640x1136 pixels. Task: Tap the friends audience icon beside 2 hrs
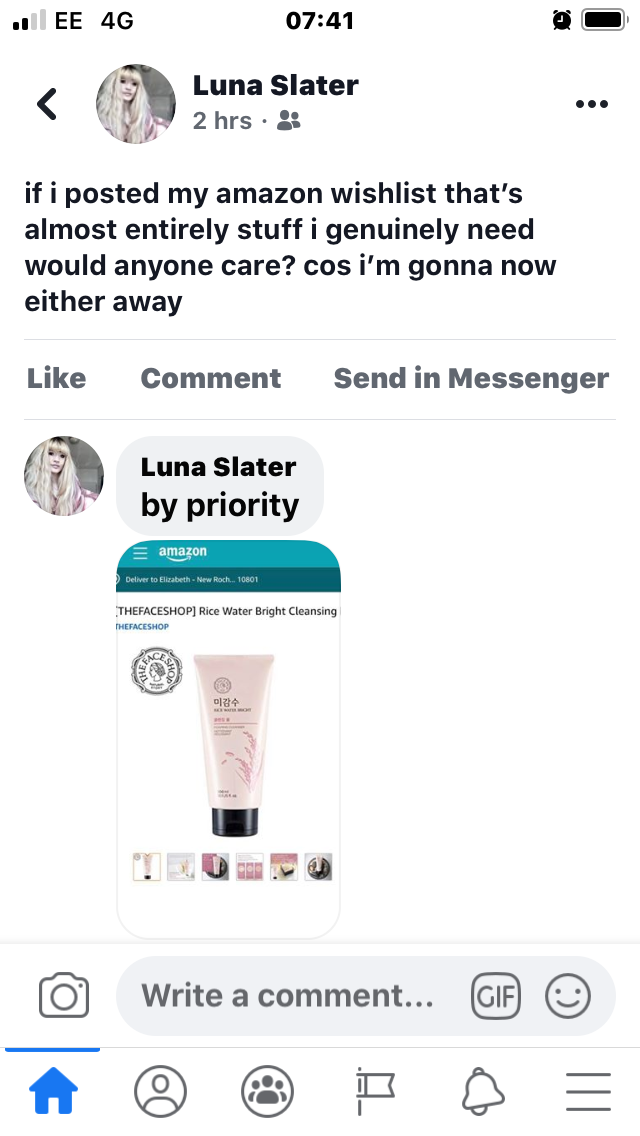coord(288,121)
